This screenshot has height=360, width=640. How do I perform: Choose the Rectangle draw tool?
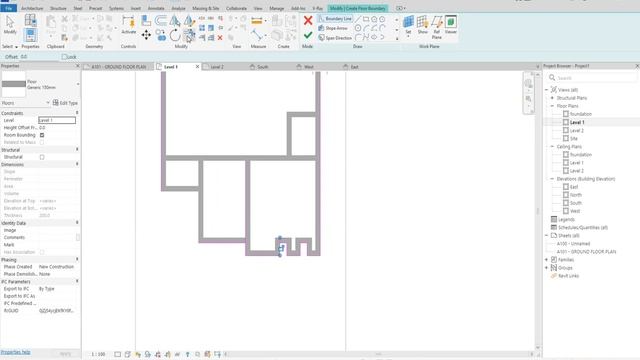pyautogui.click(x=366, y=19)
